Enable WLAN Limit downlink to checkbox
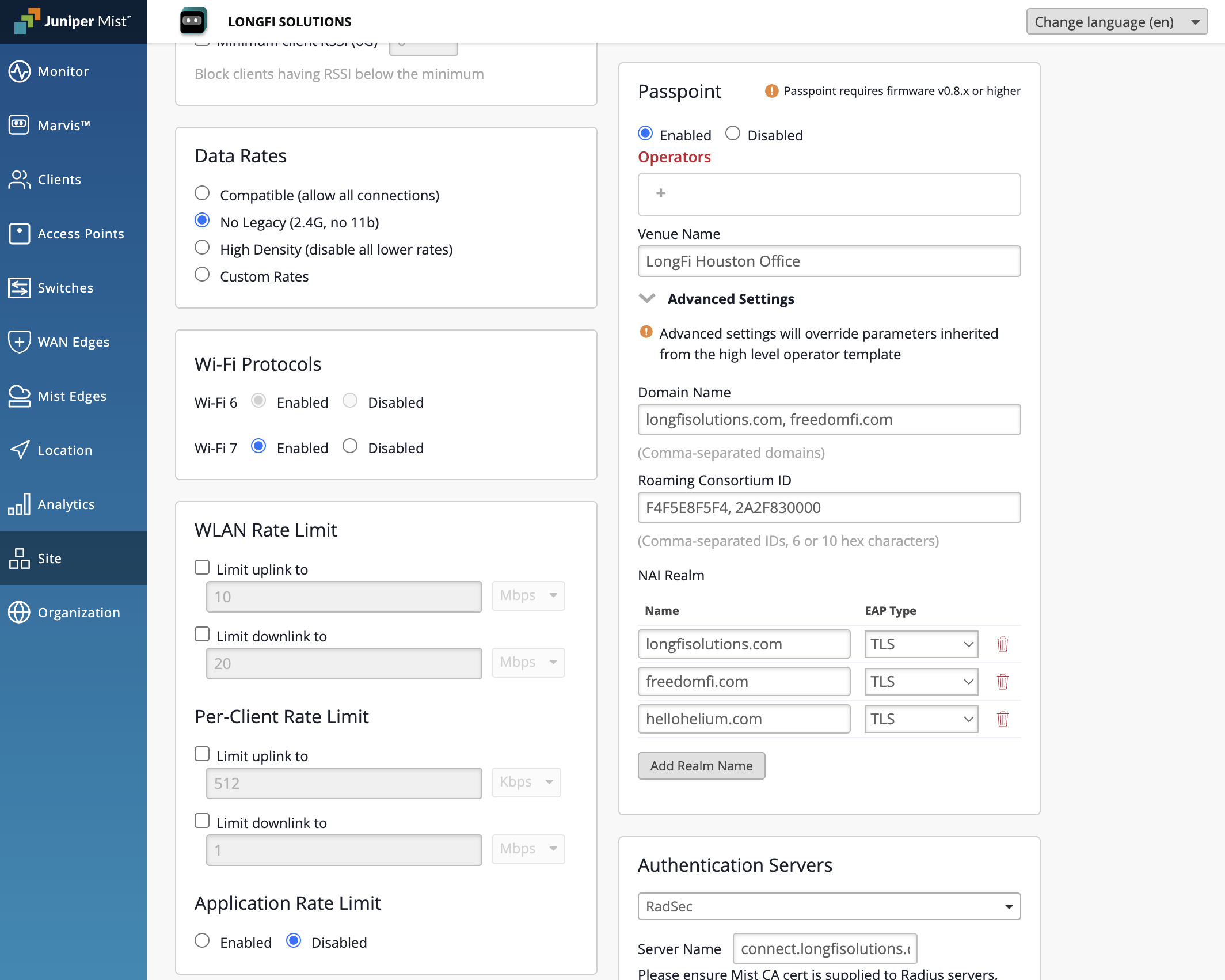 [202, 635]
